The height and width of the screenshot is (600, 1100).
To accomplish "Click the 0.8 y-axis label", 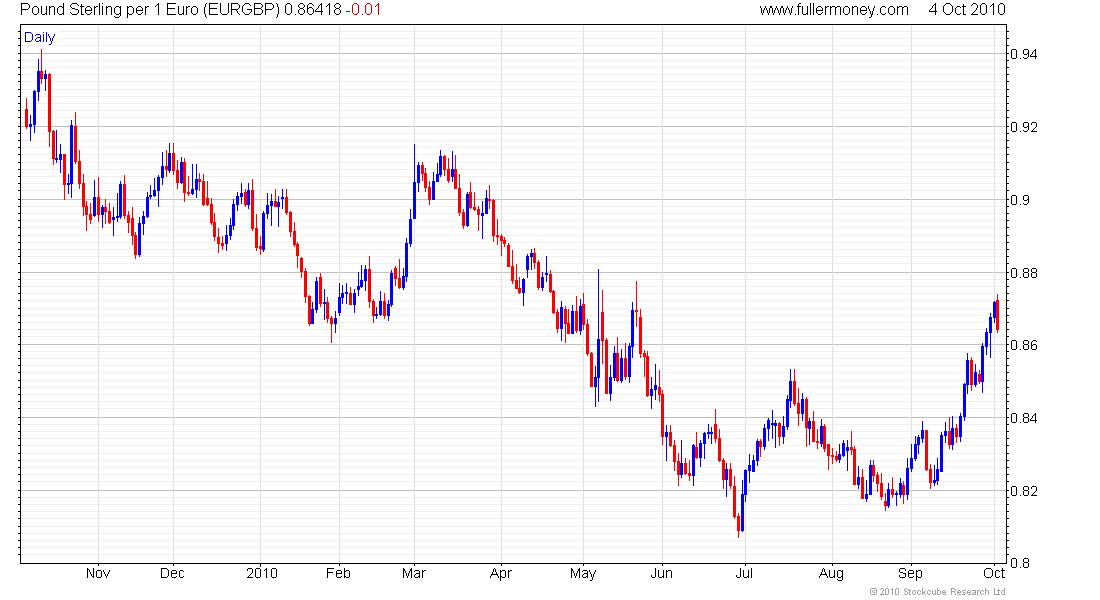I will click(1020, 563).
